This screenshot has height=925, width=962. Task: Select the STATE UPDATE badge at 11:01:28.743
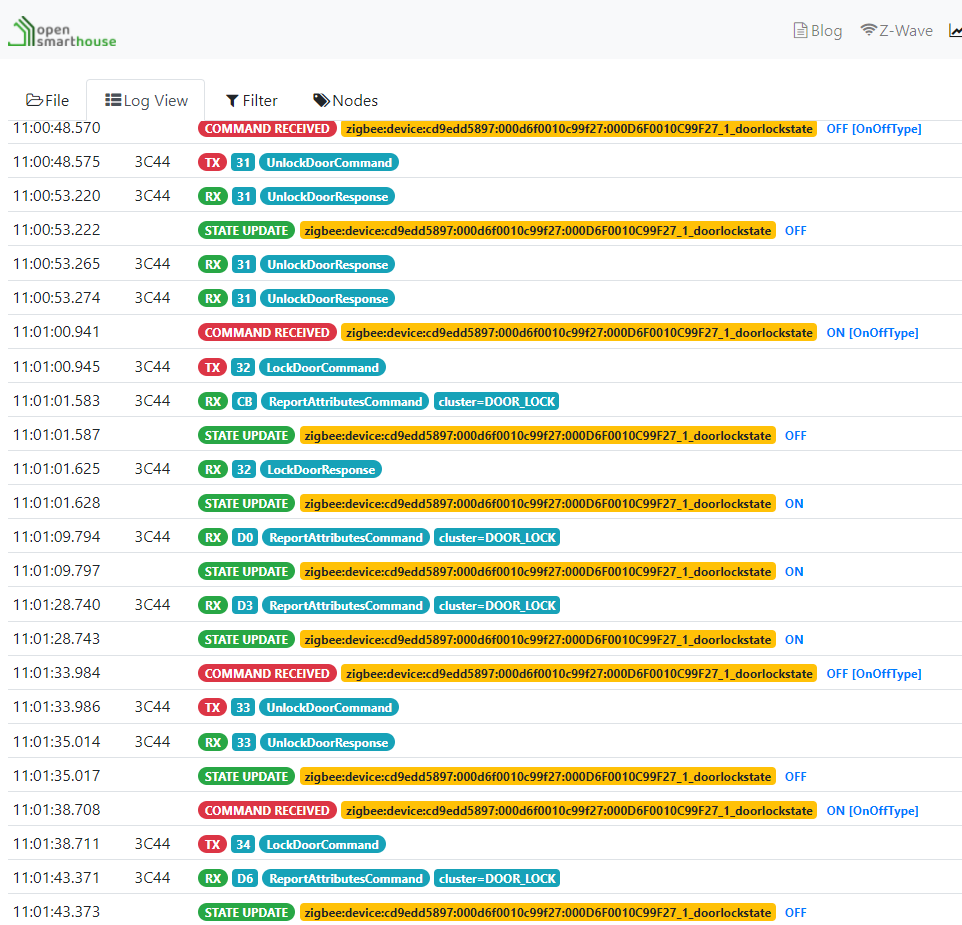point(246,639)
